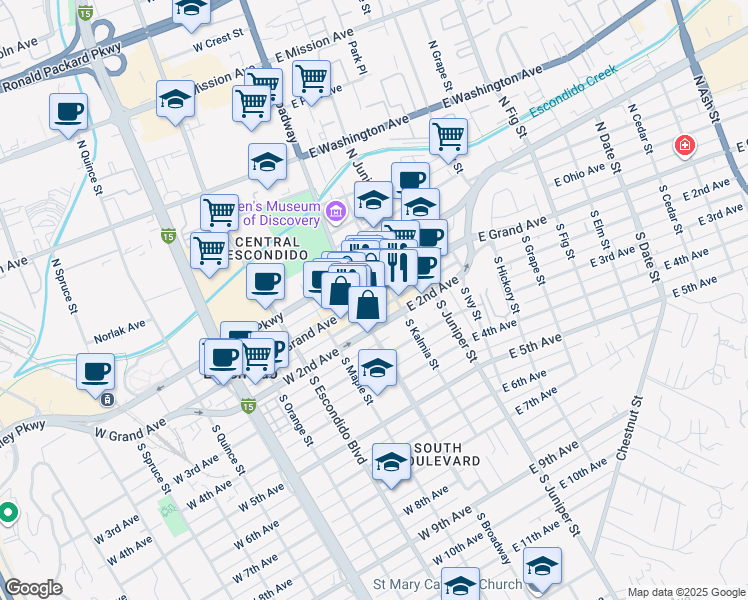Open the school marker on S Maple St
The height and width of the screenshot is (600, 748).
(377, 368)
